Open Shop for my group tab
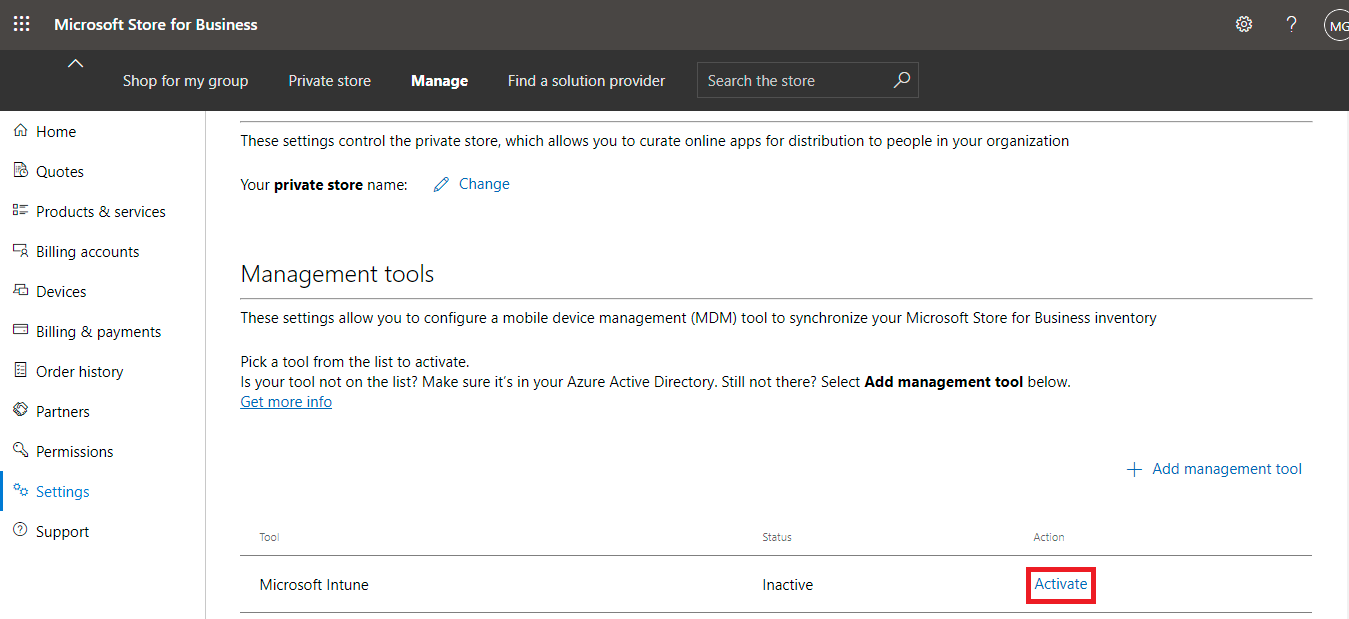 click(185, 81)
